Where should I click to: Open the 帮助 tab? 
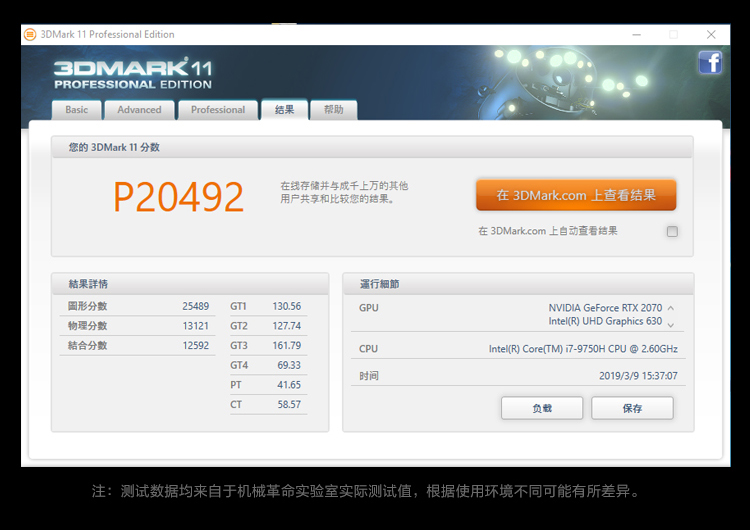pyautogui.click(x=333, y=110)
